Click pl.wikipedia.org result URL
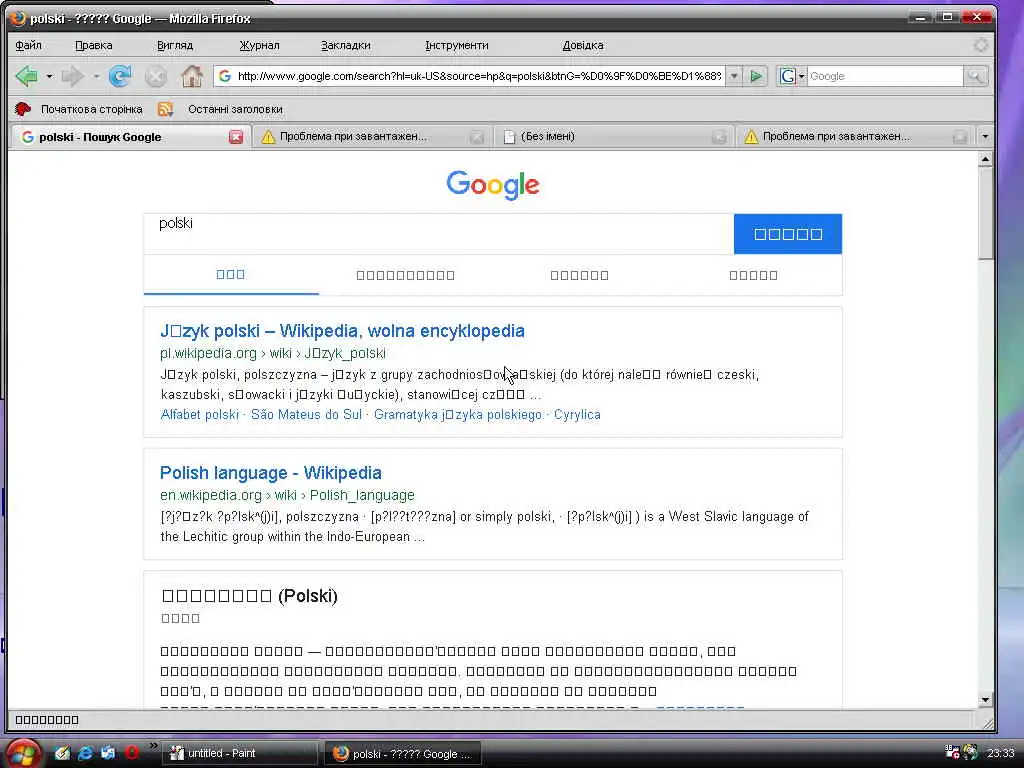 coord(273,353)
